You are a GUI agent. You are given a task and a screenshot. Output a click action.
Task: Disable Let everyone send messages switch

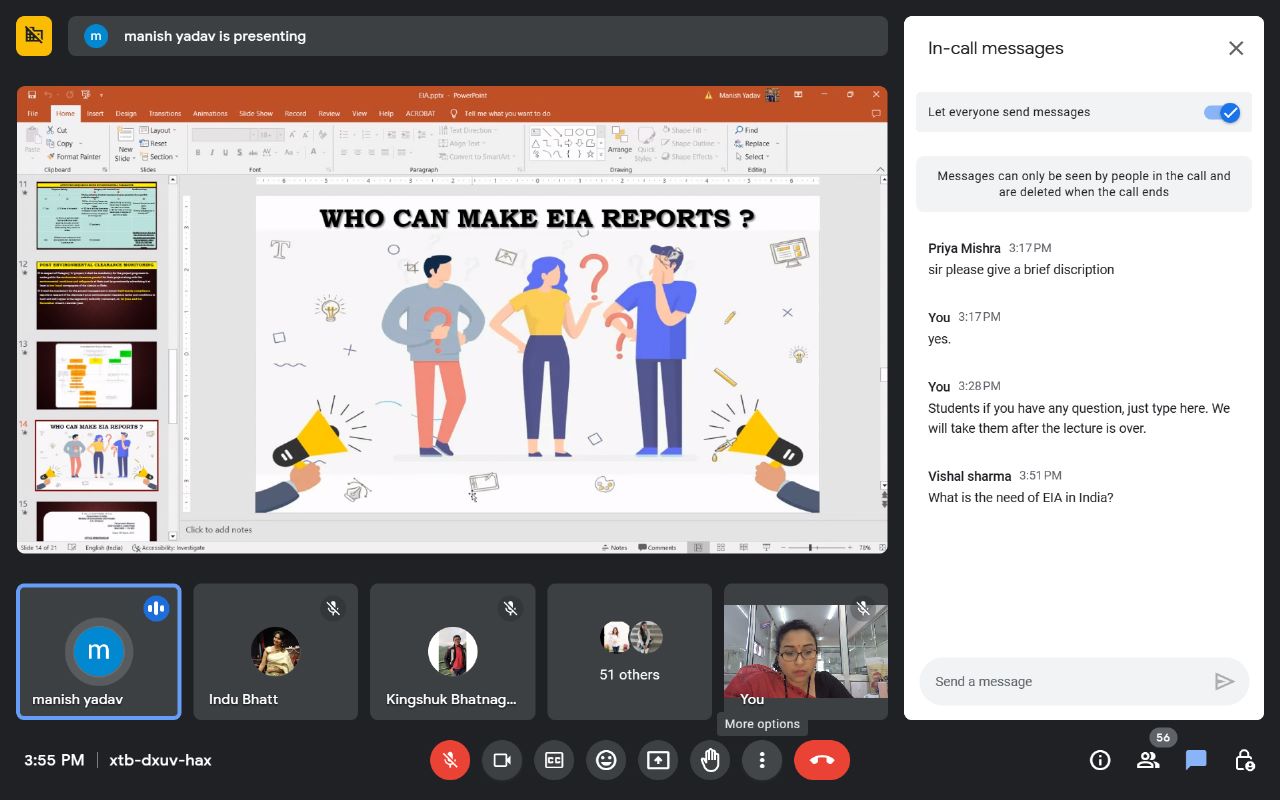point(1222,112)
